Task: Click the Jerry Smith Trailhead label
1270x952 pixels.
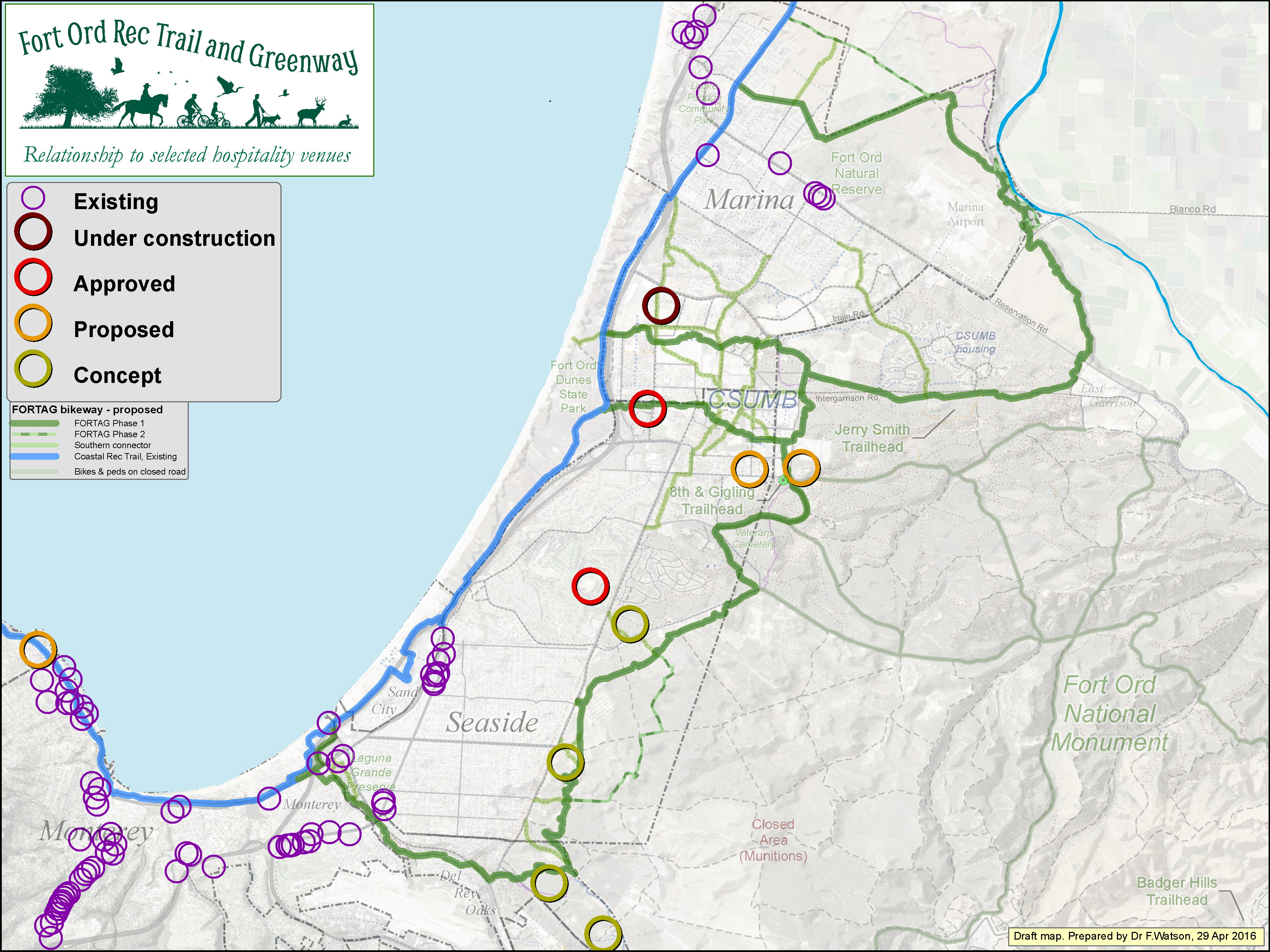Action: coord(872,438)
